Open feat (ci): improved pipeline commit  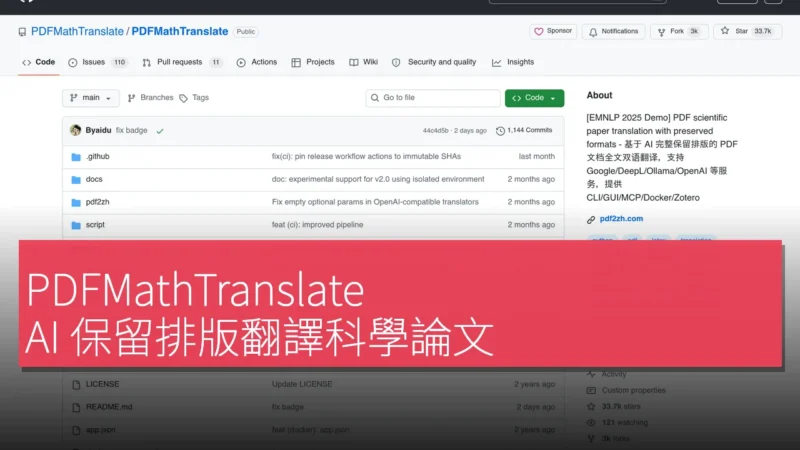click(x=317, y=224)
